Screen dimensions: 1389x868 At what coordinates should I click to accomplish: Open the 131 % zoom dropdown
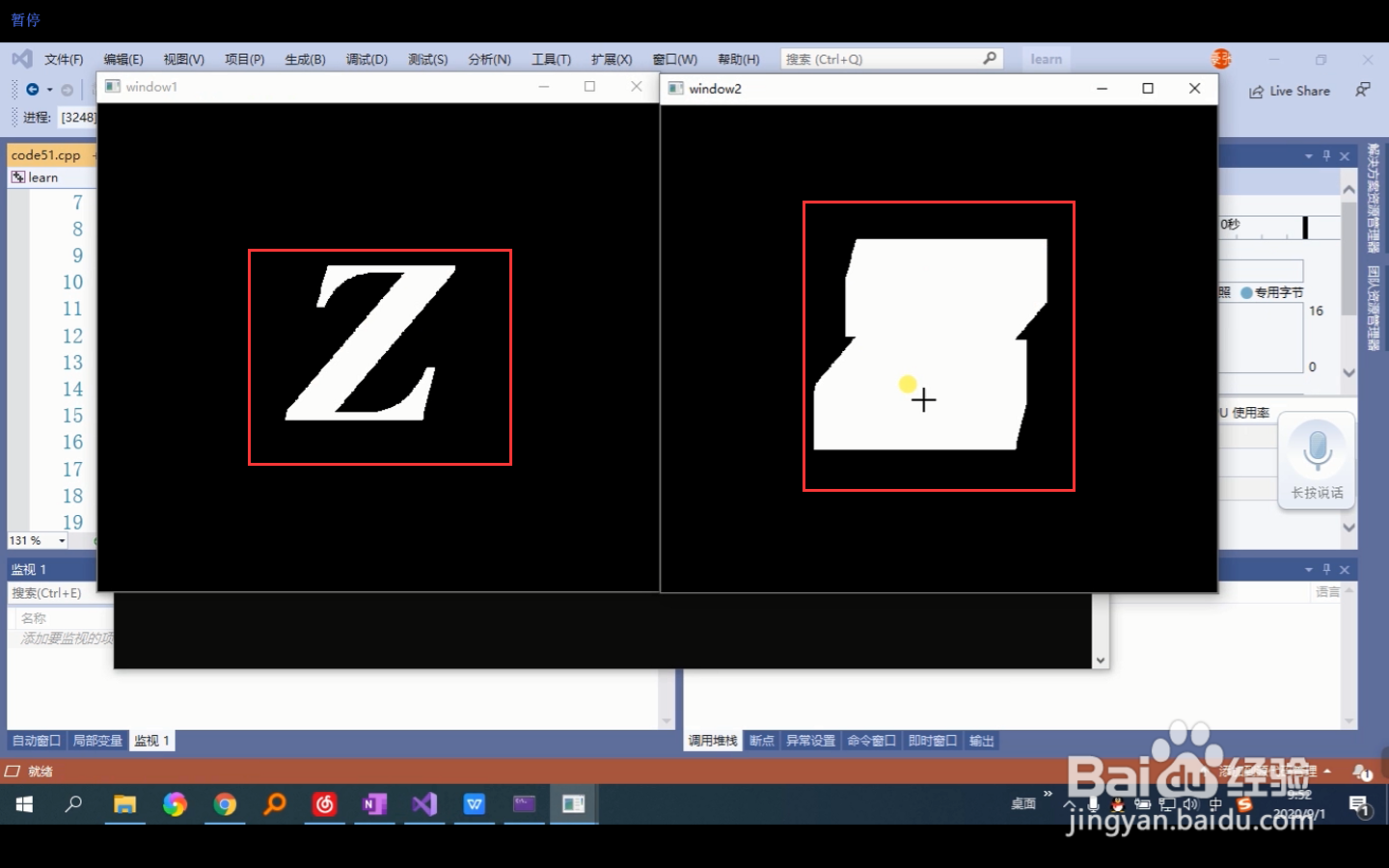click(39, 541)
